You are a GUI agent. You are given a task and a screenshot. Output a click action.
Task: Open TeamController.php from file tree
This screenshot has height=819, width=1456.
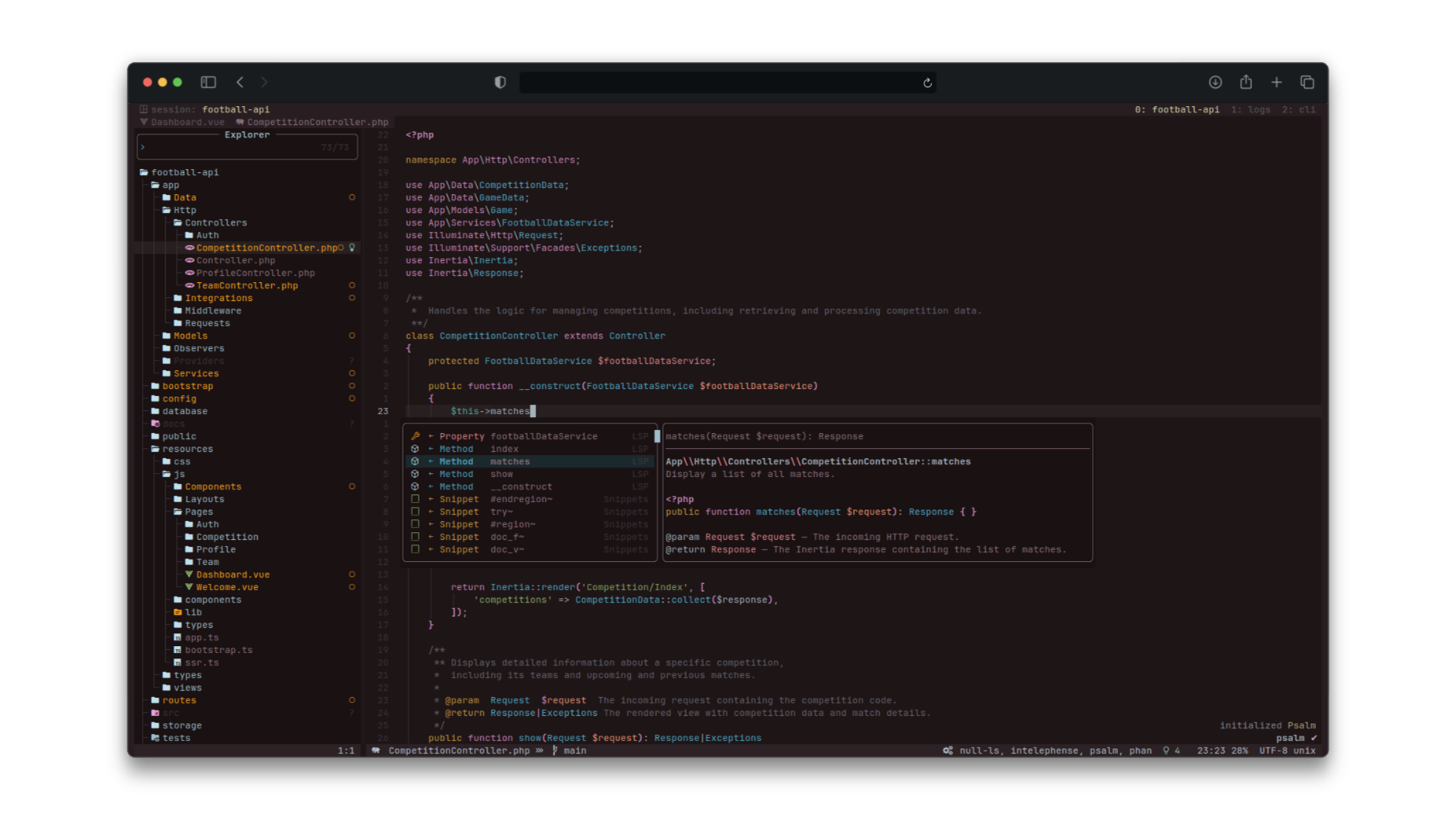pyautogui.click(x=246, y=286)
